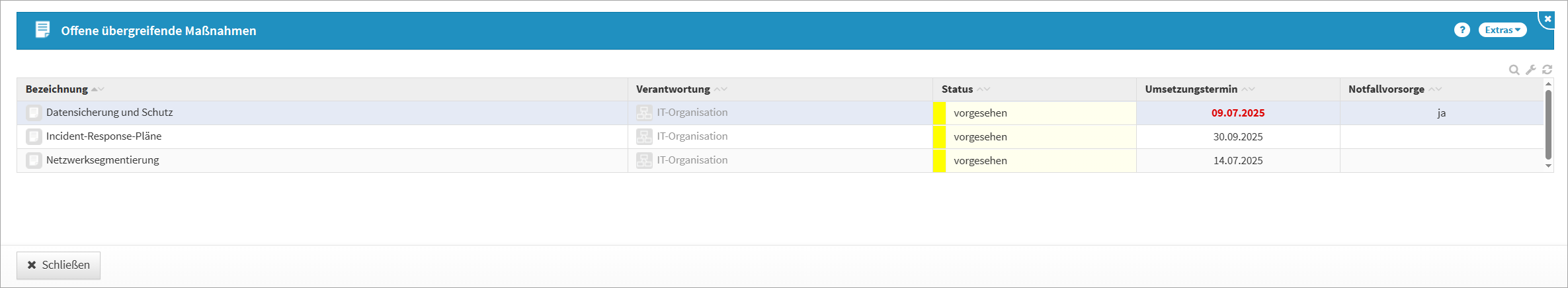Open the Incident-Response-Pläne entry
The width and height of the screenshot is (1568, 288).
coord(104,136)
